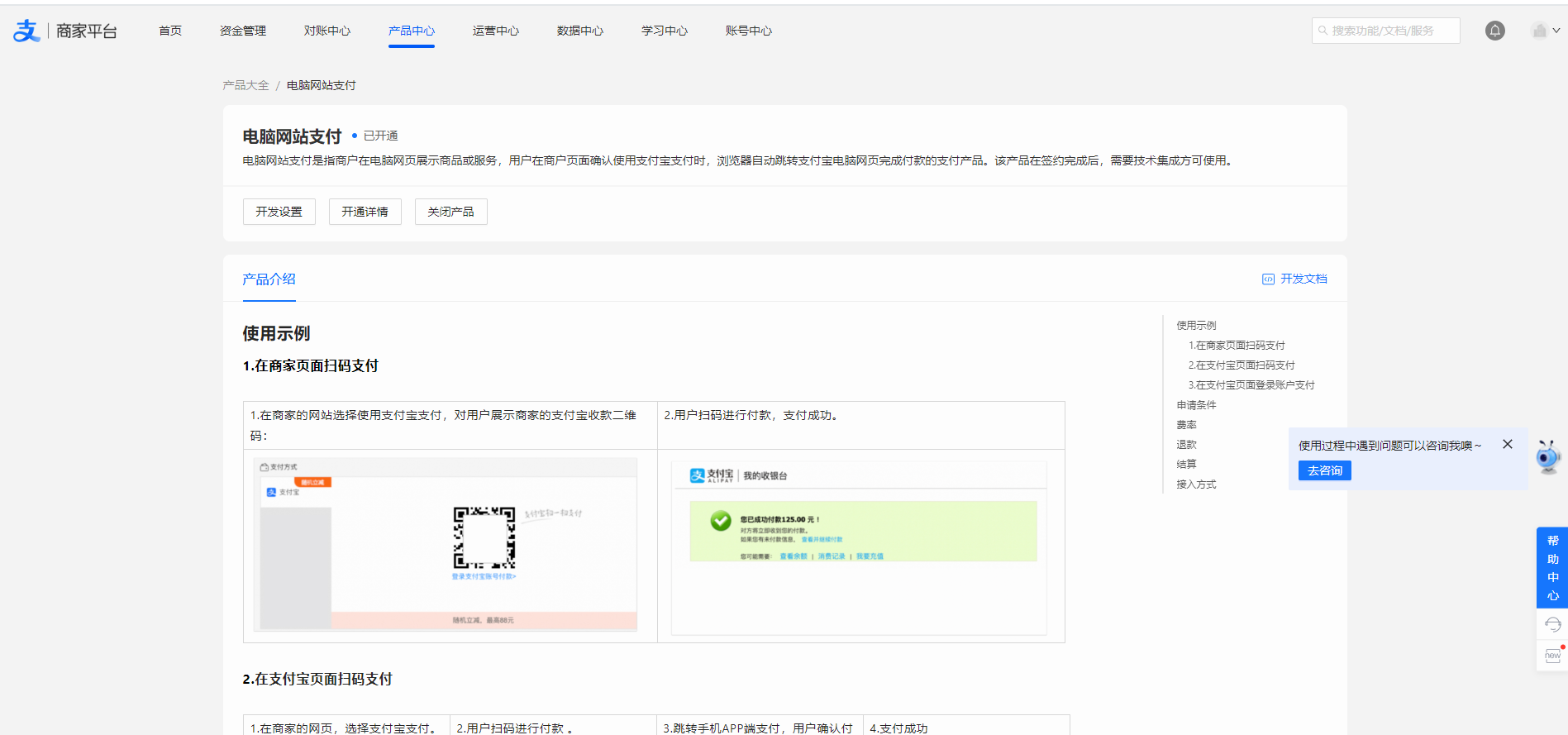This screenshot has height=735, width=1568.
Task: Switch to the 产品介绍 tab
Action: tap(269, 279)
